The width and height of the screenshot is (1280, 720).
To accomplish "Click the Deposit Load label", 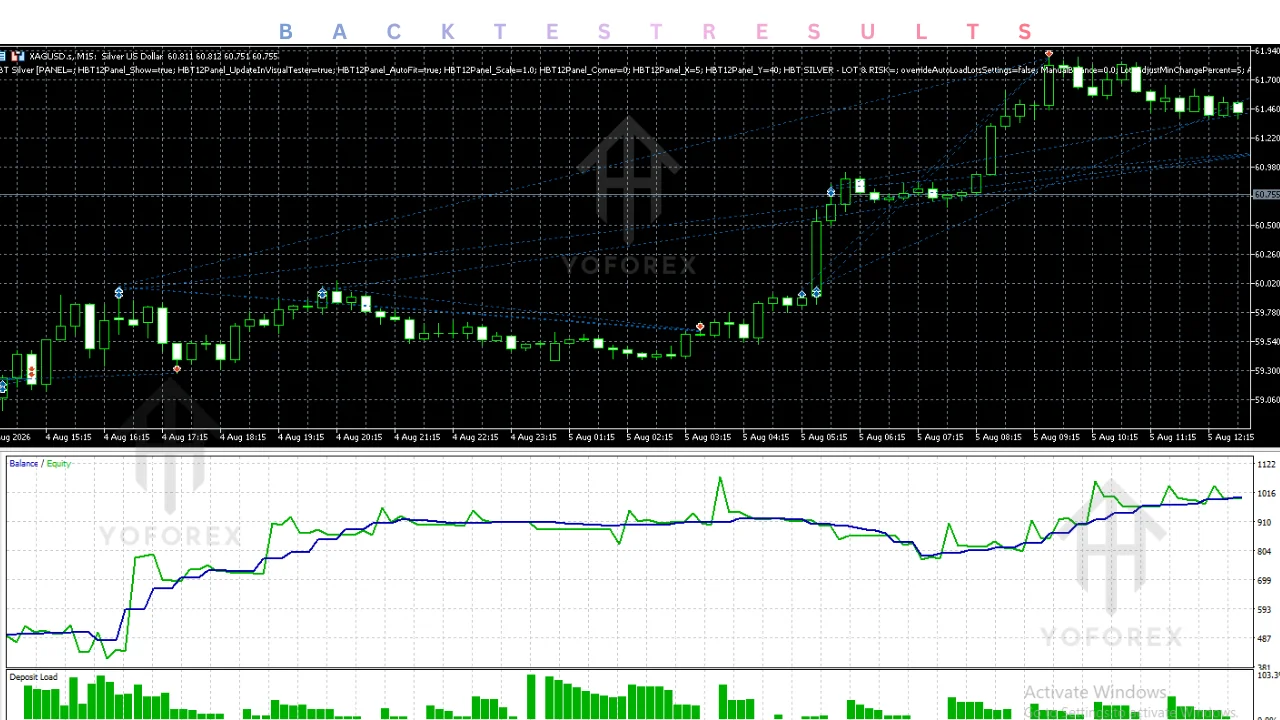I will (34, 678).
